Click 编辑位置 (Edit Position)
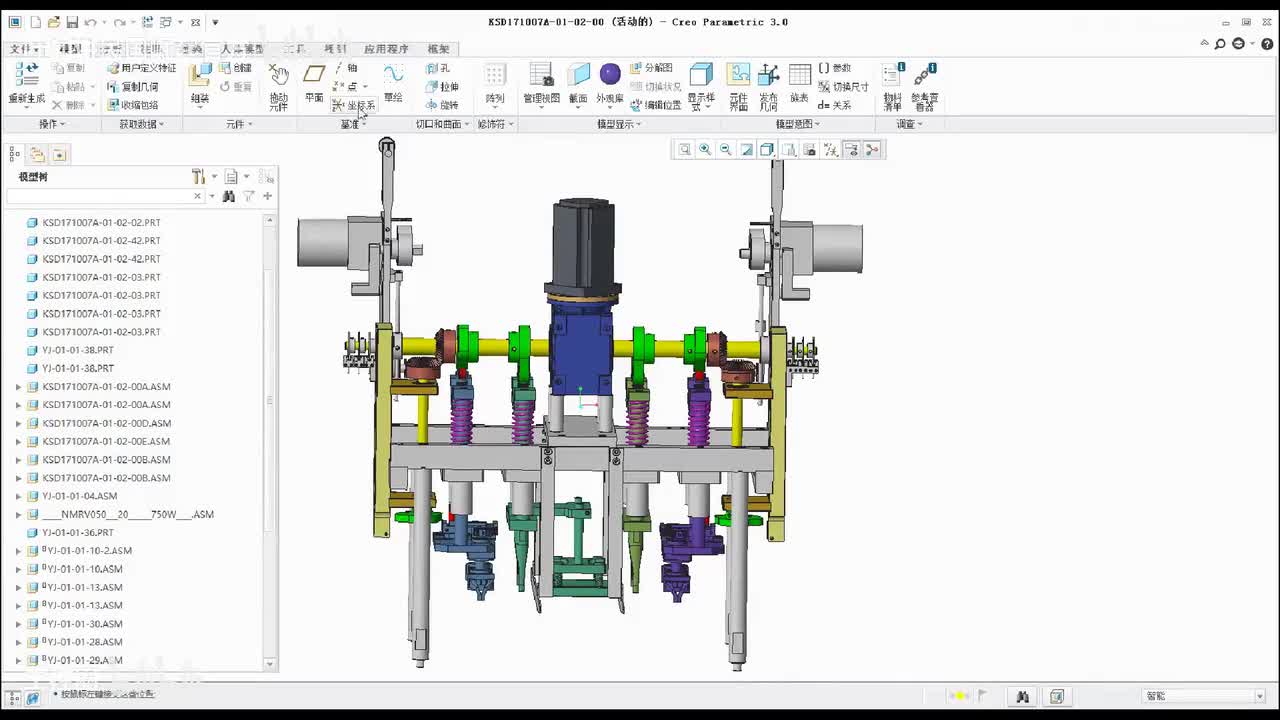This screenshot has width=1280, height=720. pyautogui.click(x=656, y=105)
